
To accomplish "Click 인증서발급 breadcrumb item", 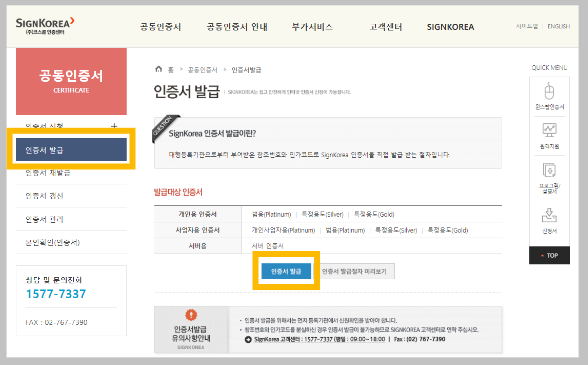I will click(246, 70).
